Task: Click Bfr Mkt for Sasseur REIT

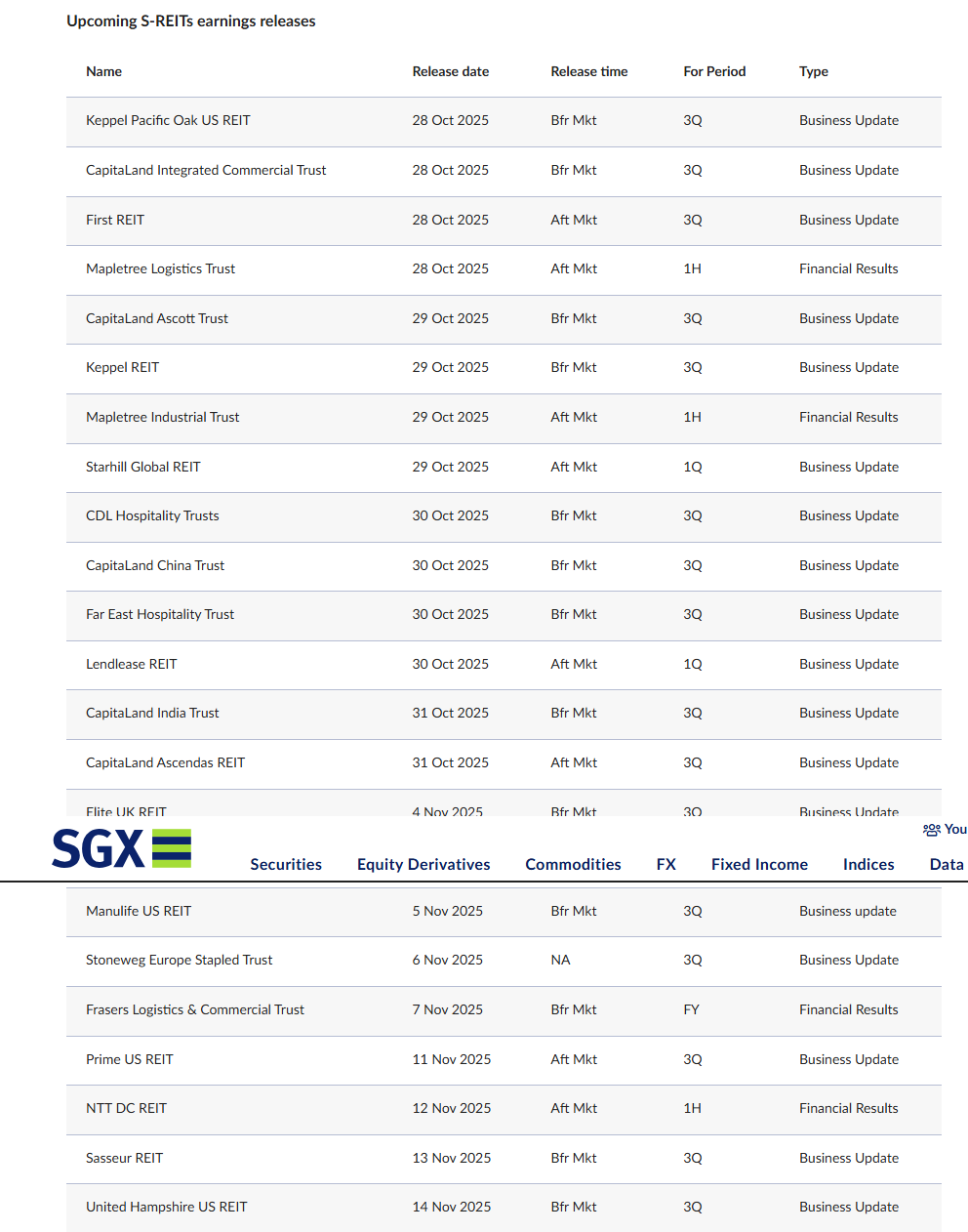Action: coord(574,1158)
